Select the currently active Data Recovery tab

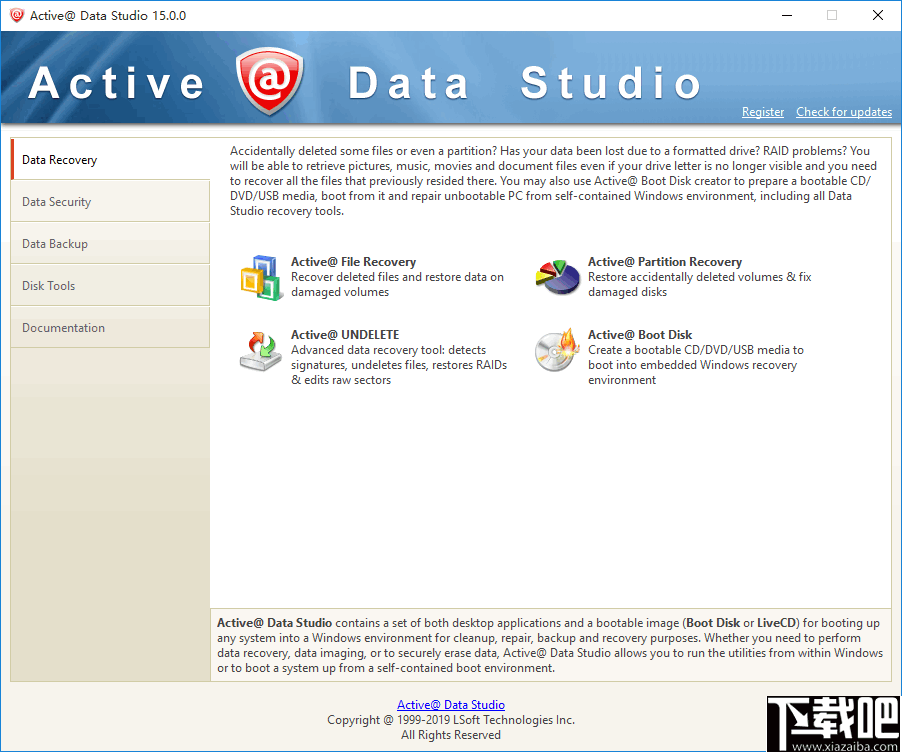[x=58, y=159]
